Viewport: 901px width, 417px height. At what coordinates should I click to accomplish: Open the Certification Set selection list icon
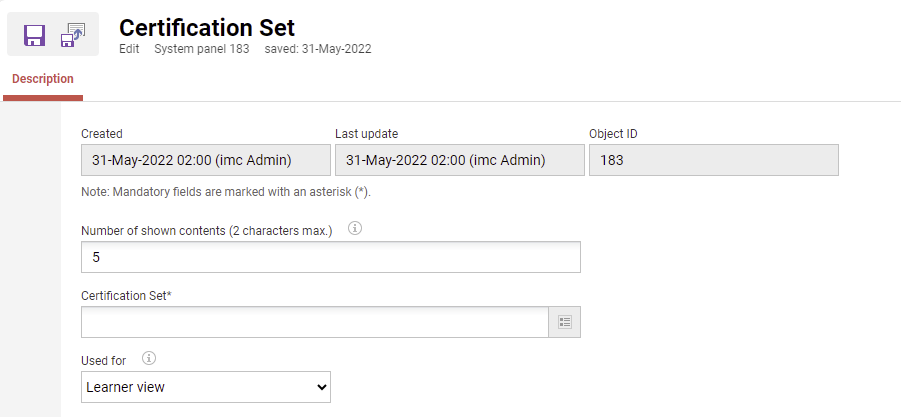(x=564, y=322)
